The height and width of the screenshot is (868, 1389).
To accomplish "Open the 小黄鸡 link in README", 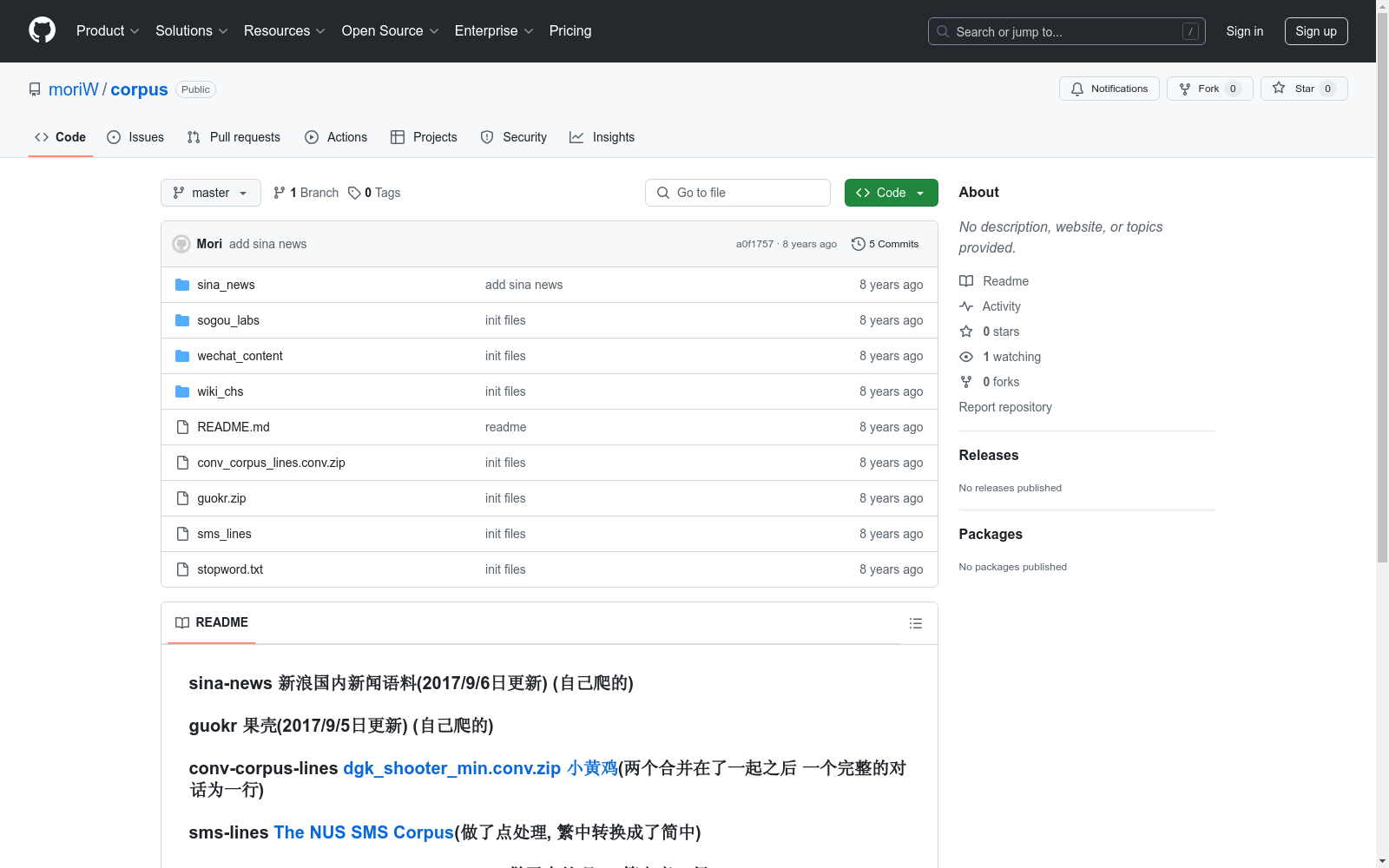I will coord(592,768).
